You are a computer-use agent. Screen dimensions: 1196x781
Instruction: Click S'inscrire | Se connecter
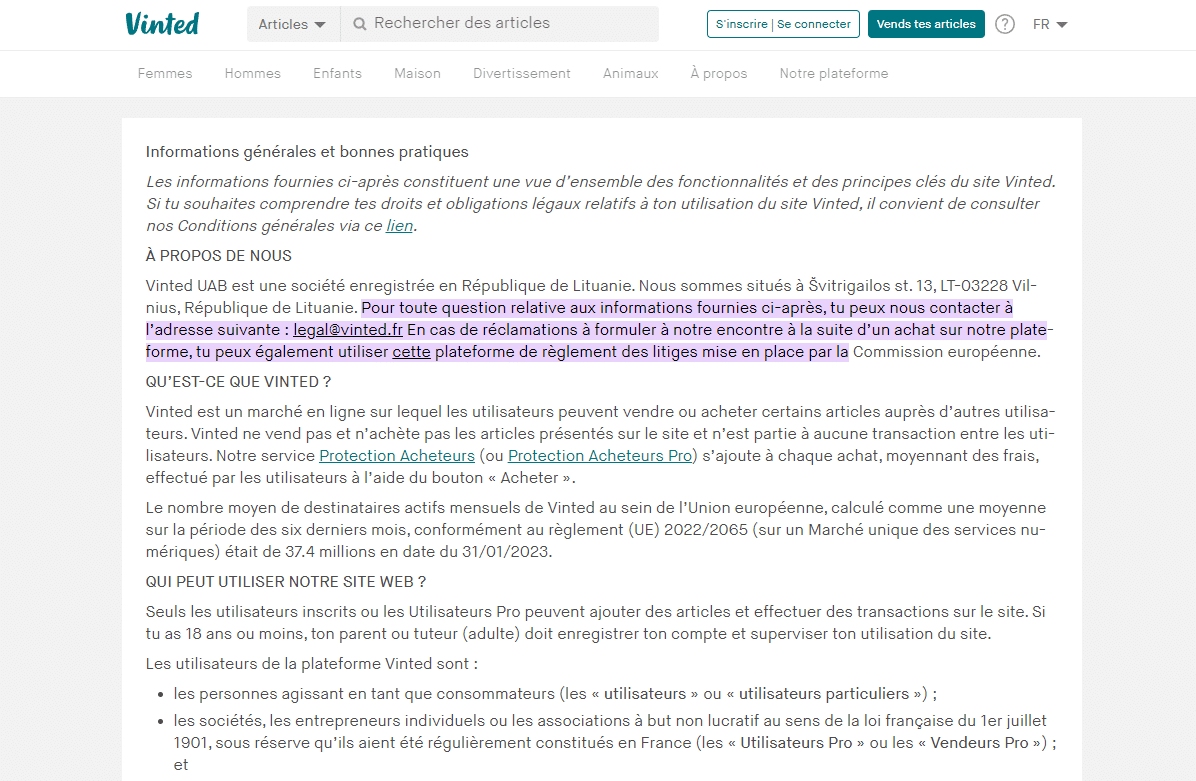point(783,23)
